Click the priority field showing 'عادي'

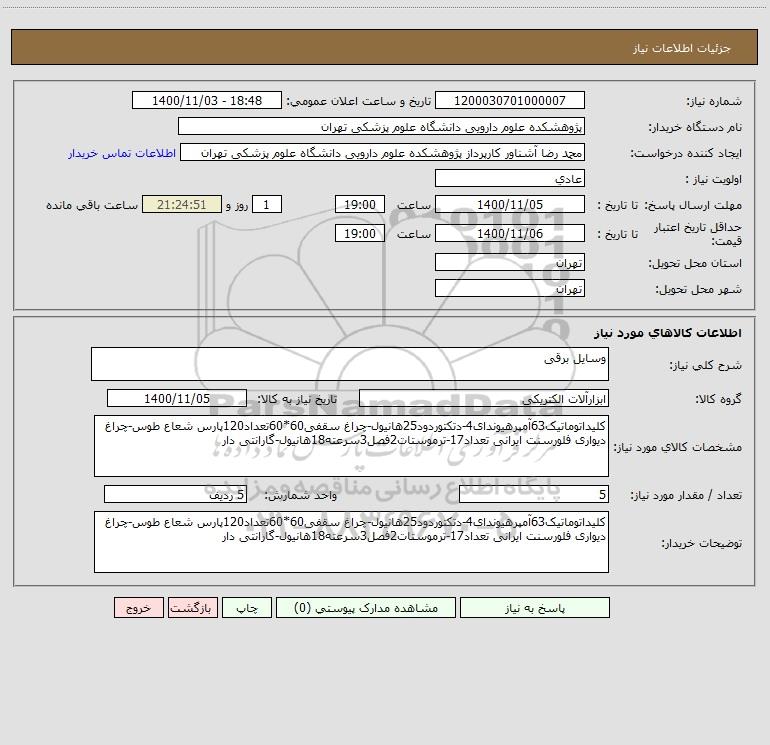(510, 178)
